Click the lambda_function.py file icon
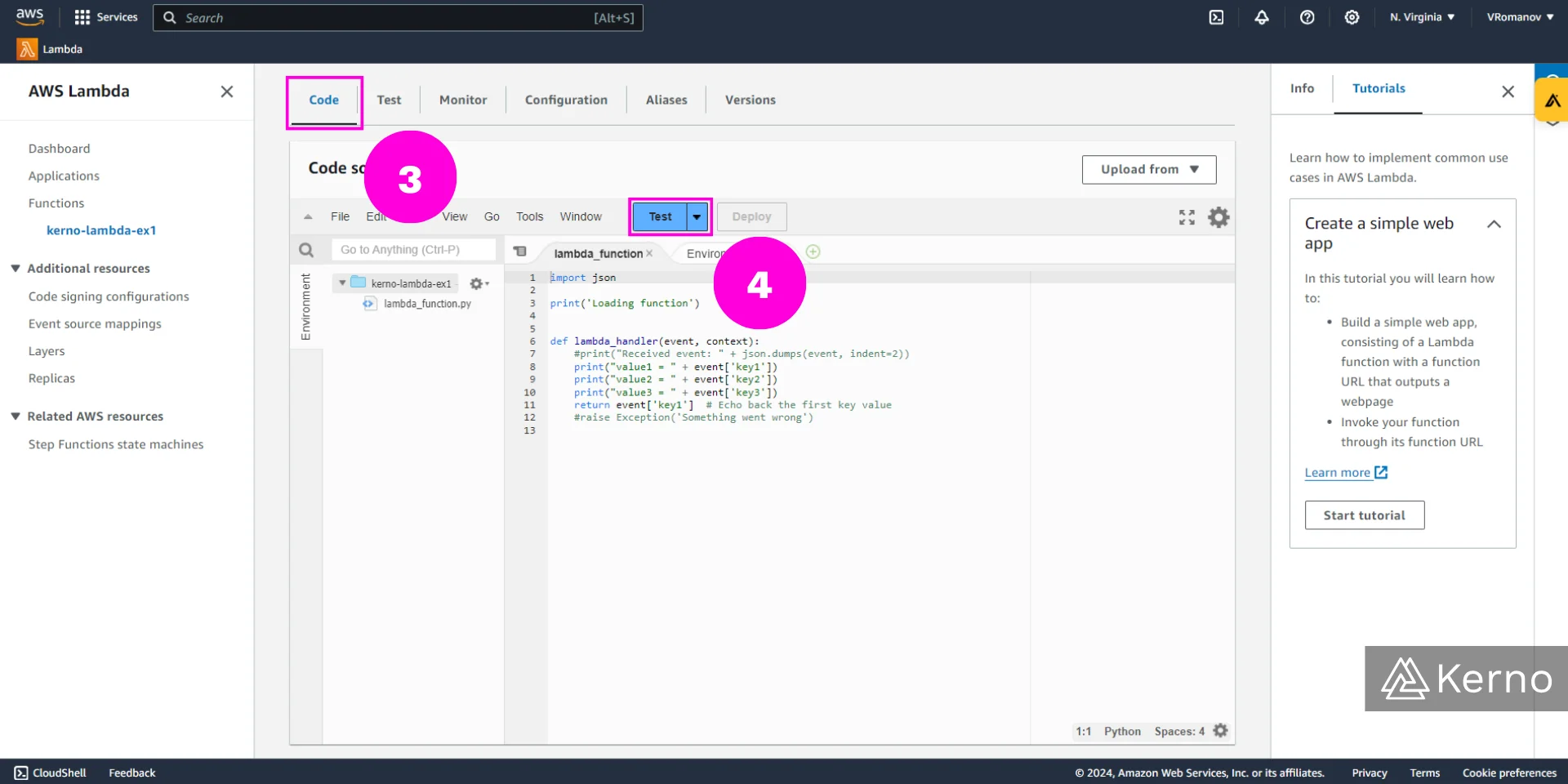Image resolution: width=1568 pixels, height=784 pixels. point(369,304)
